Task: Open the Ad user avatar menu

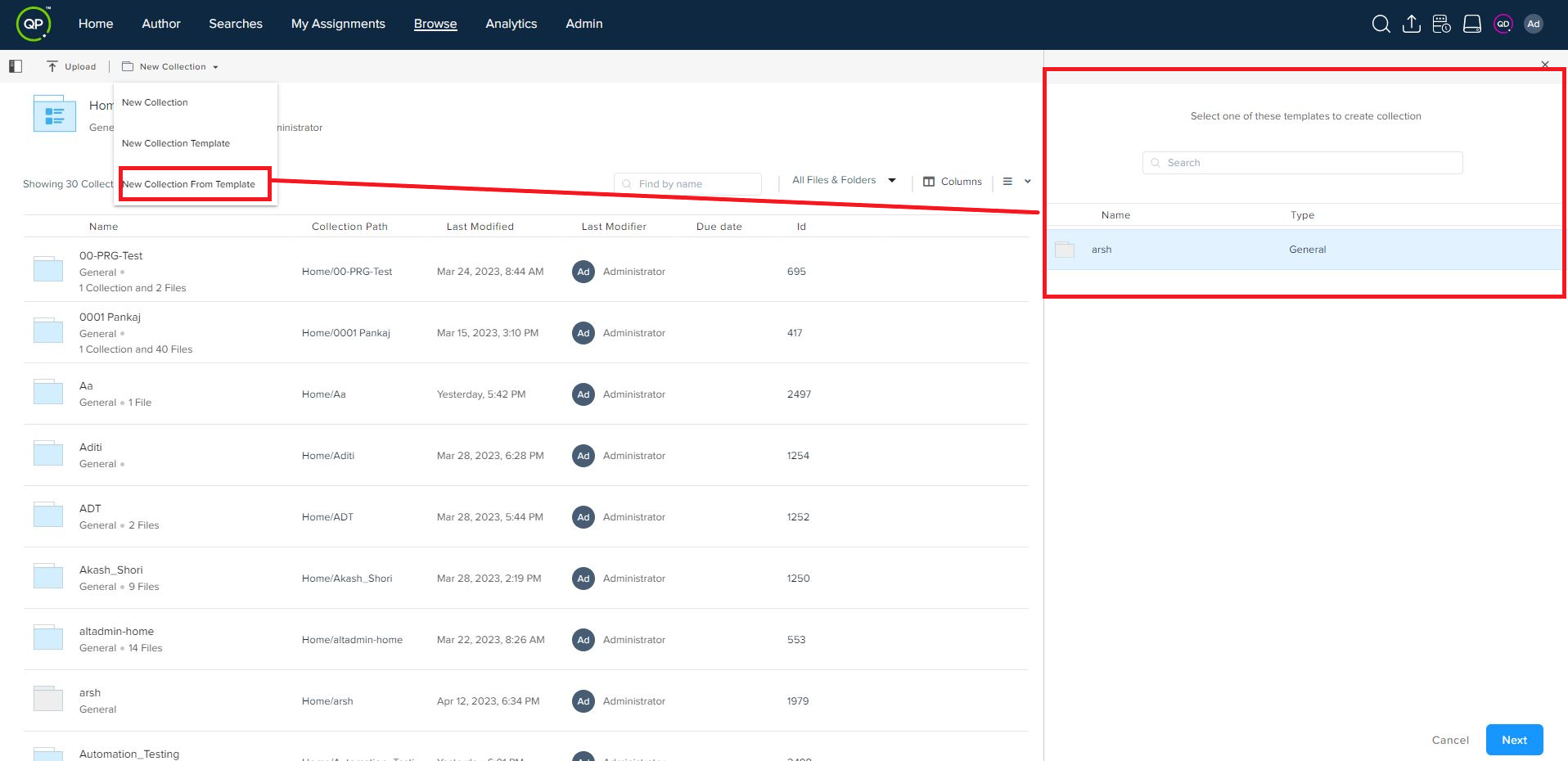Action: pos(1533,24)
